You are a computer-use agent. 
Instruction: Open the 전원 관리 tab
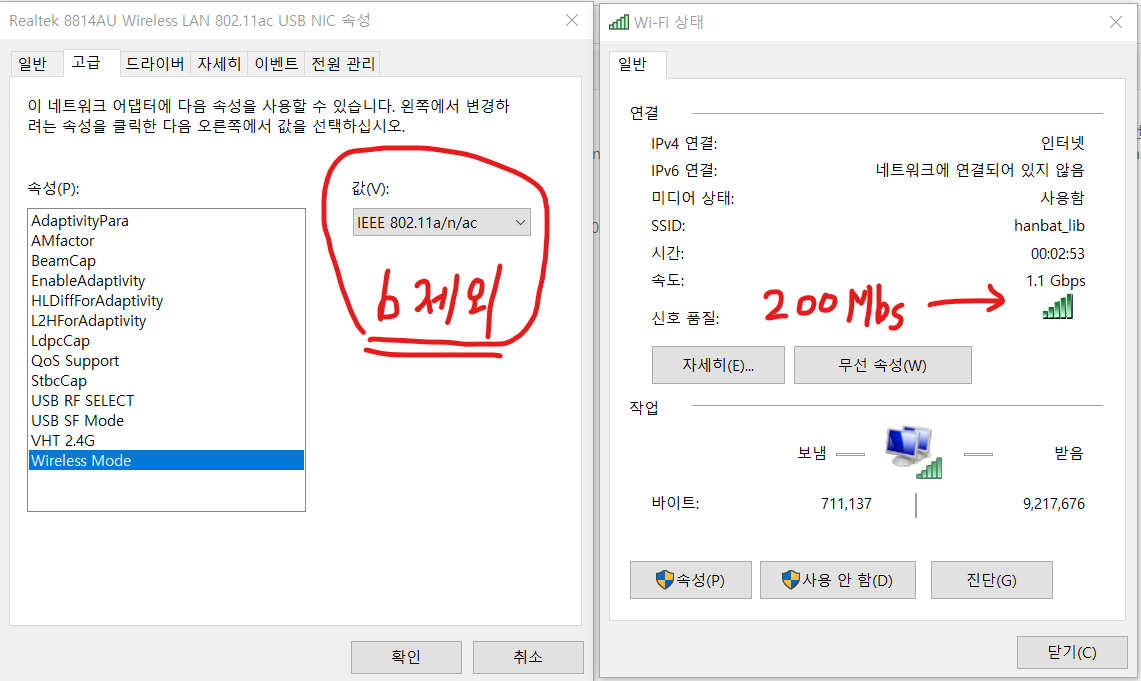(343, 64)
